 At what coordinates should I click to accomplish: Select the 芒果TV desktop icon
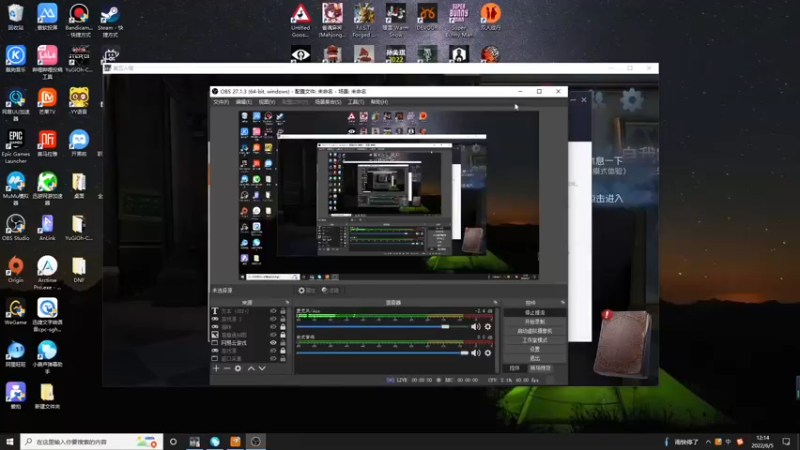pos(47,101)
